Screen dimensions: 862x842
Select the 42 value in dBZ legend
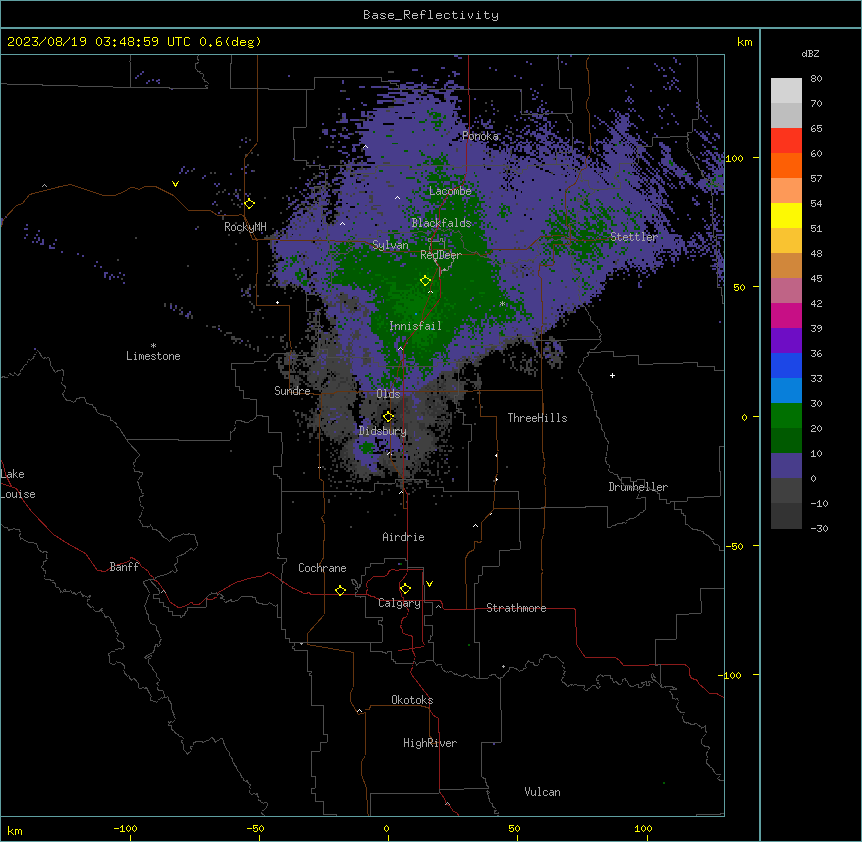tap(816, 303)
